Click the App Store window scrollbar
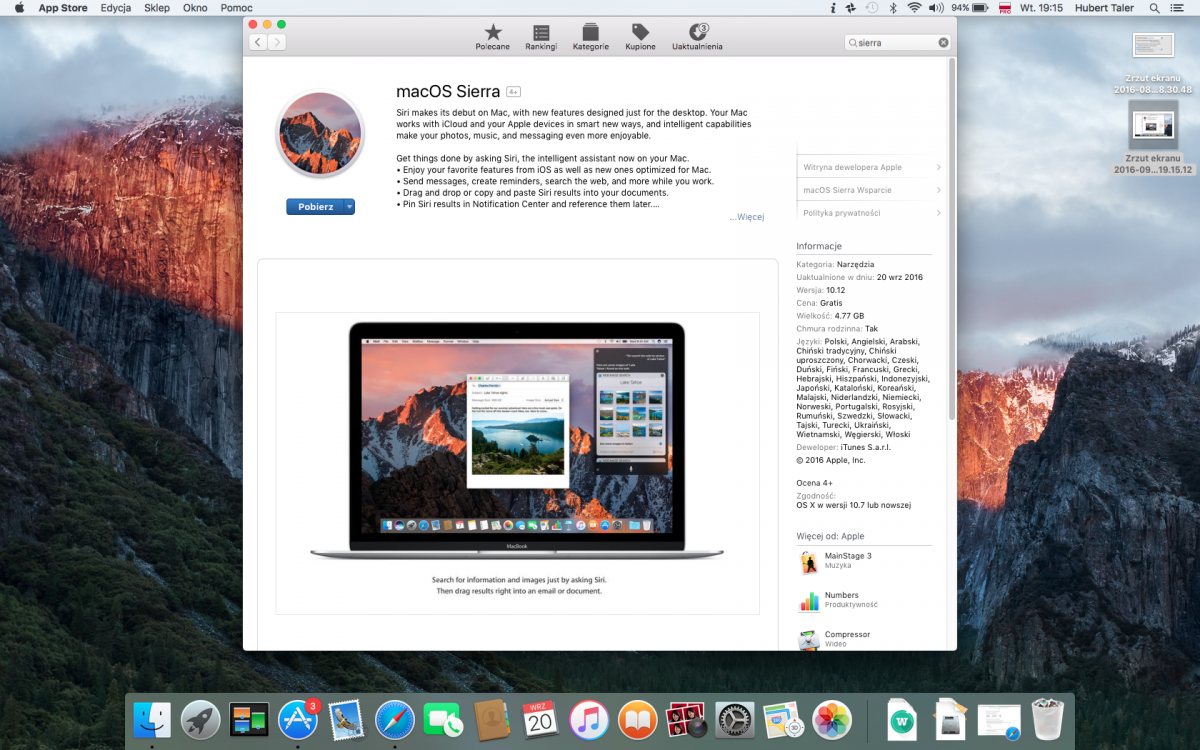The width and height of the screenshot is (1200, 750). 952,240
